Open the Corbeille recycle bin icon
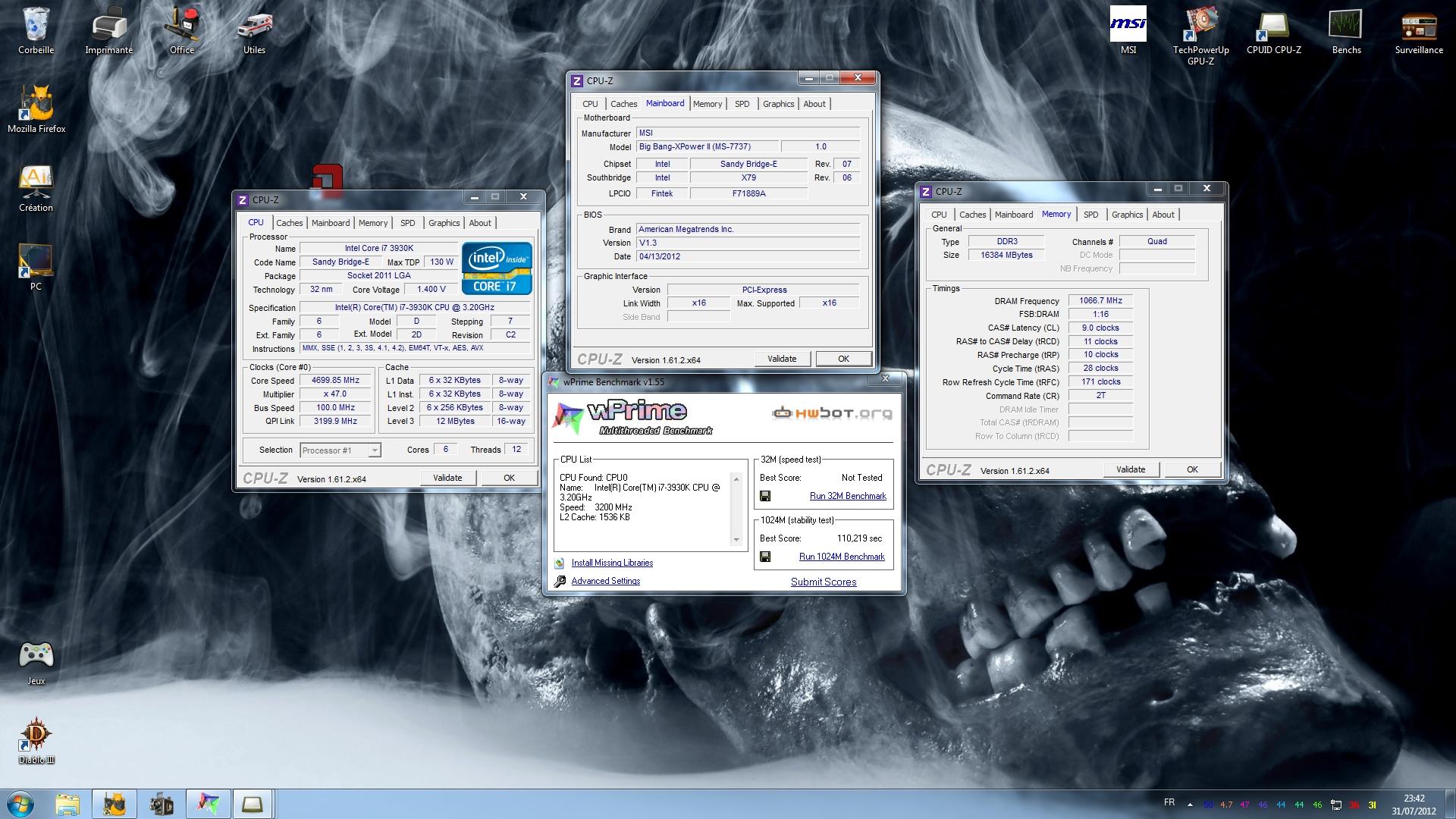The image size is (1456, 819). click(36, 31)
